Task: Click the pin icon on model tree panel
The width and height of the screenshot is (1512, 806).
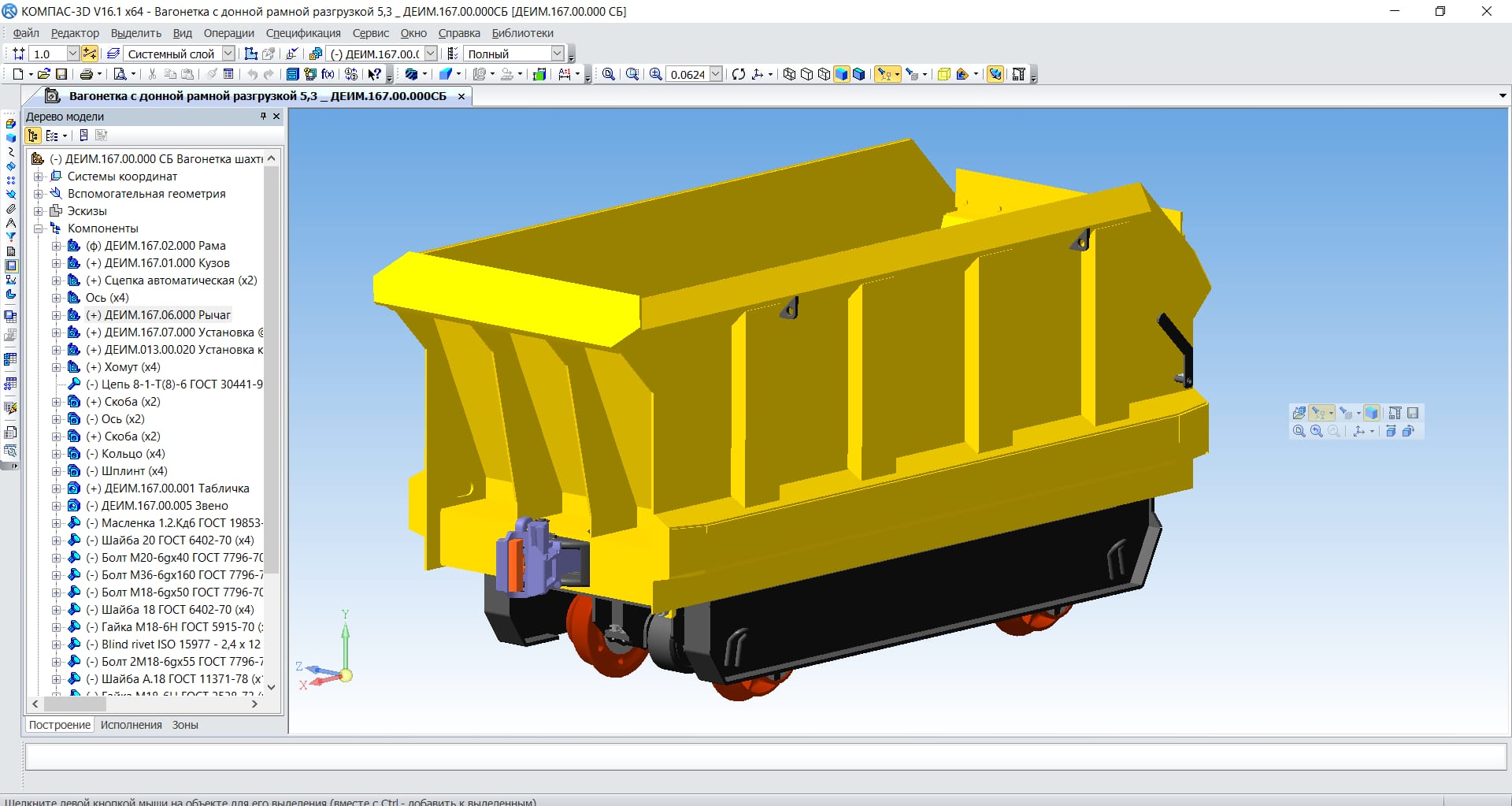Action: pos(263,116)
